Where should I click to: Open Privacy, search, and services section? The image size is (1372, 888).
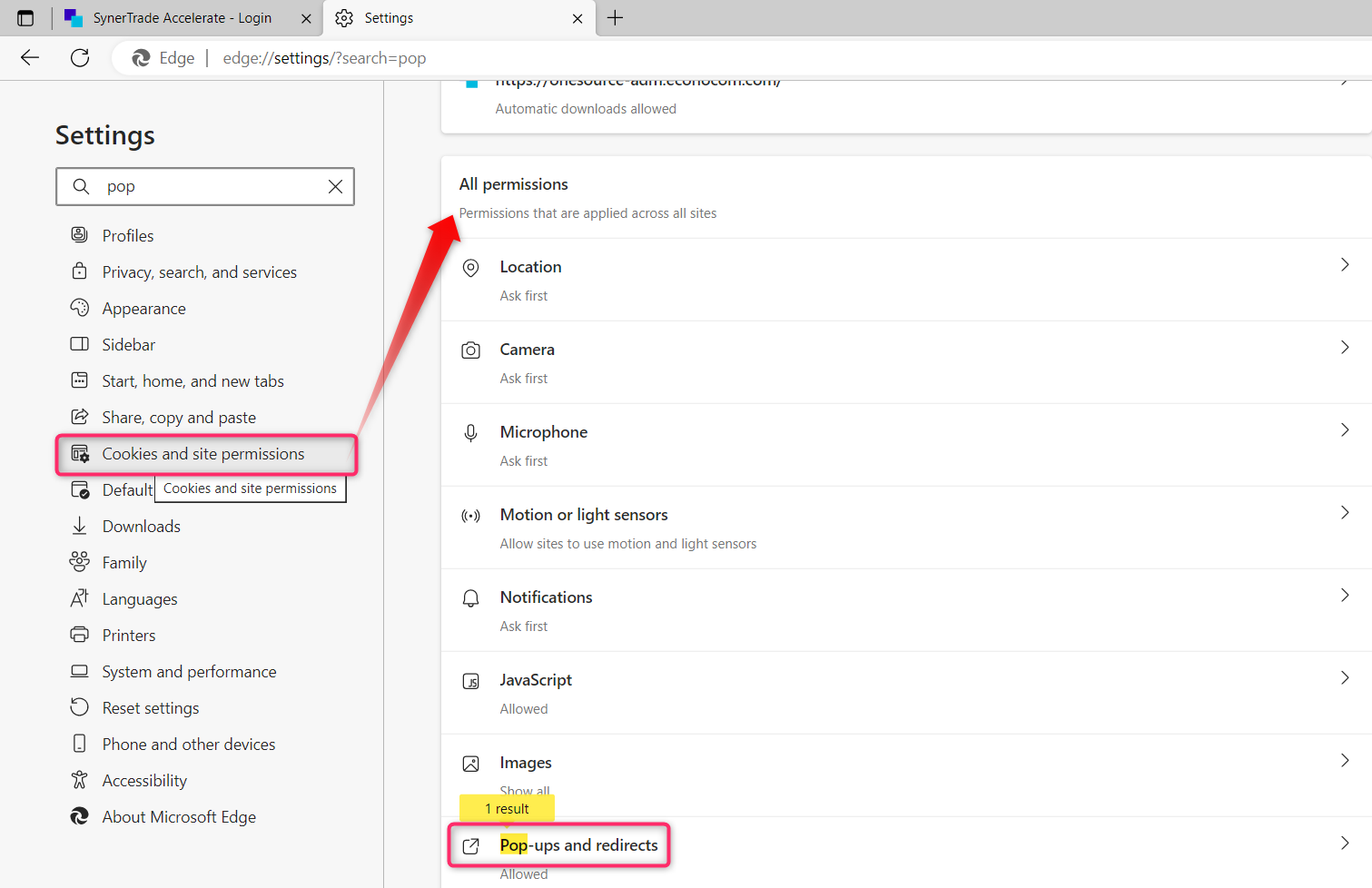[199, 272]
